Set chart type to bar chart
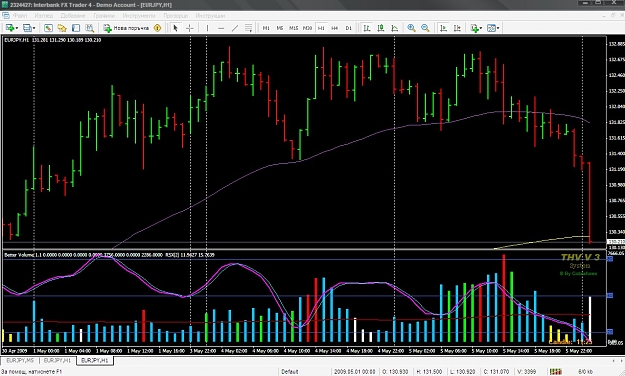Image resolution: width=625 pixels, height=376 pixels. coord(367,28)
